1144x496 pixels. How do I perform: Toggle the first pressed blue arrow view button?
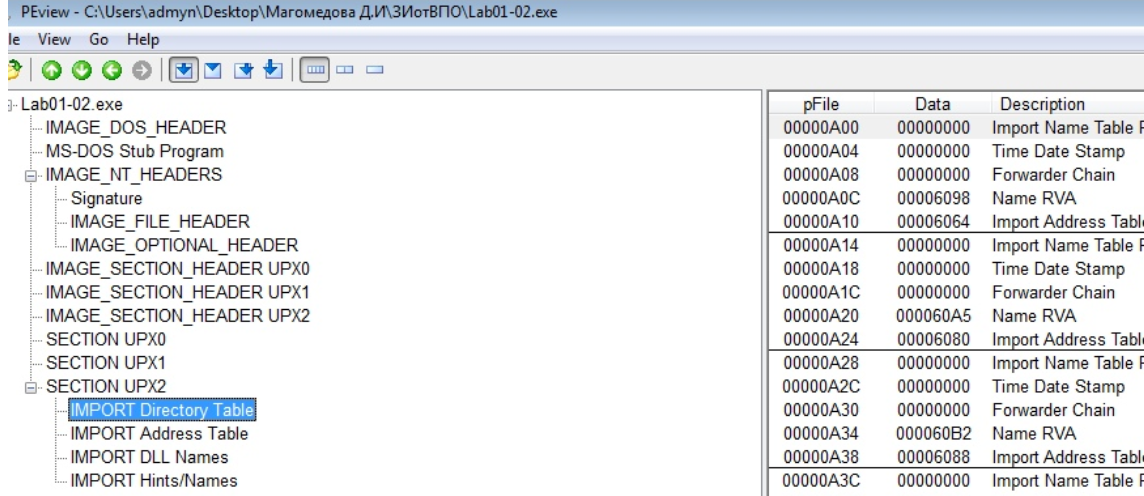click(185, 70)
